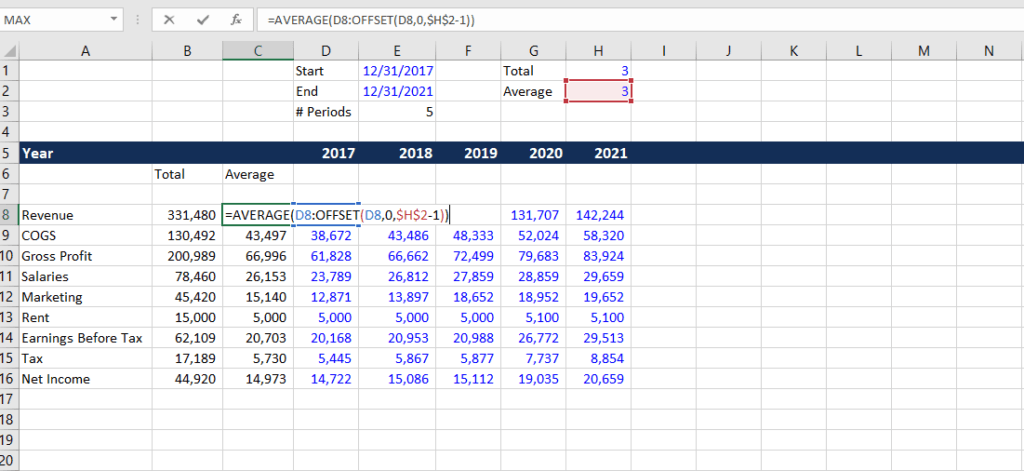Select the row 8 header
Image resolution: width=1024 pixels, height=471 pixels.
coord(9,215)
